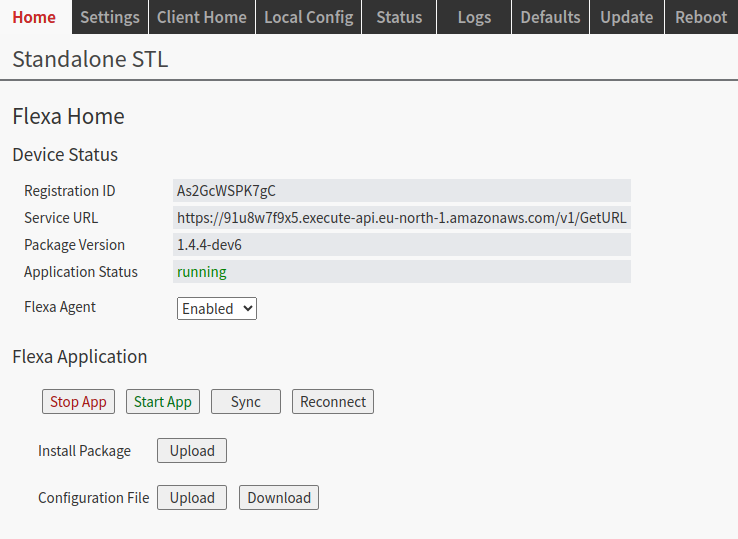738x539 pixels.
Task: Open the Defaults tab
Action: pos(550,17)
